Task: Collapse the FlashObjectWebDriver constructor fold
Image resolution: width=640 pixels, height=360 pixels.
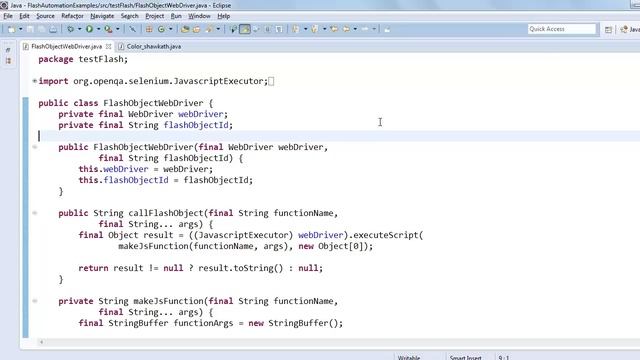Action: 35,147
